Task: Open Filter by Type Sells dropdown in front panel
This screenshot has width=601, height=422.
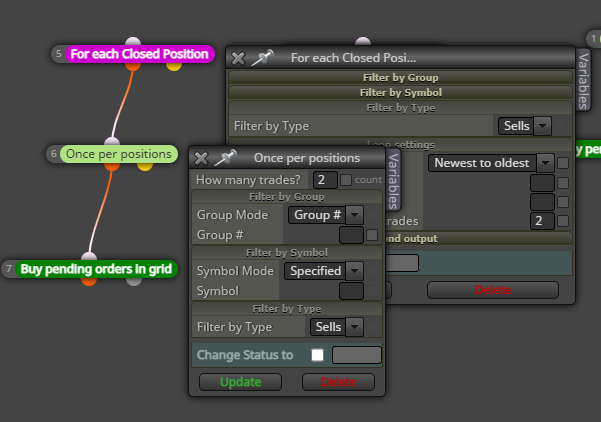Action: coord(337,327)
